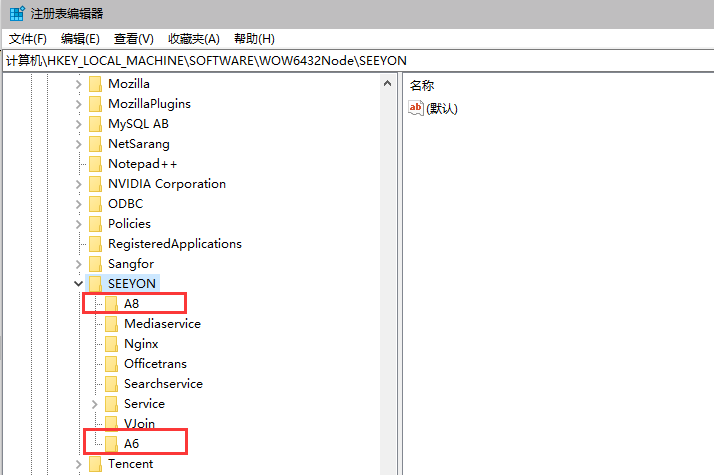The image size is (714, 475).
Task: Click the RegisteredApplications folder icon
Action: tap(96, 244)
